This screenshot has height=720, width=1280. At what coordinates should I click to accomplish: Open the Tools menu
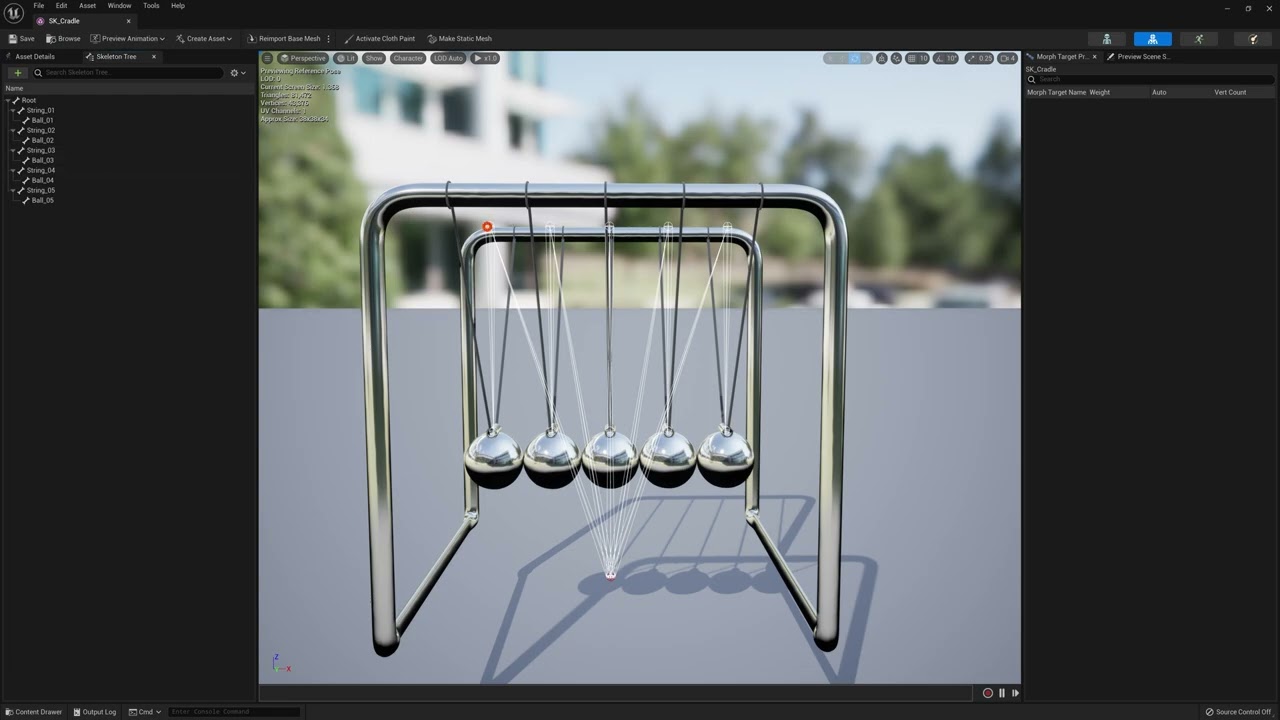tap(151, 6)
